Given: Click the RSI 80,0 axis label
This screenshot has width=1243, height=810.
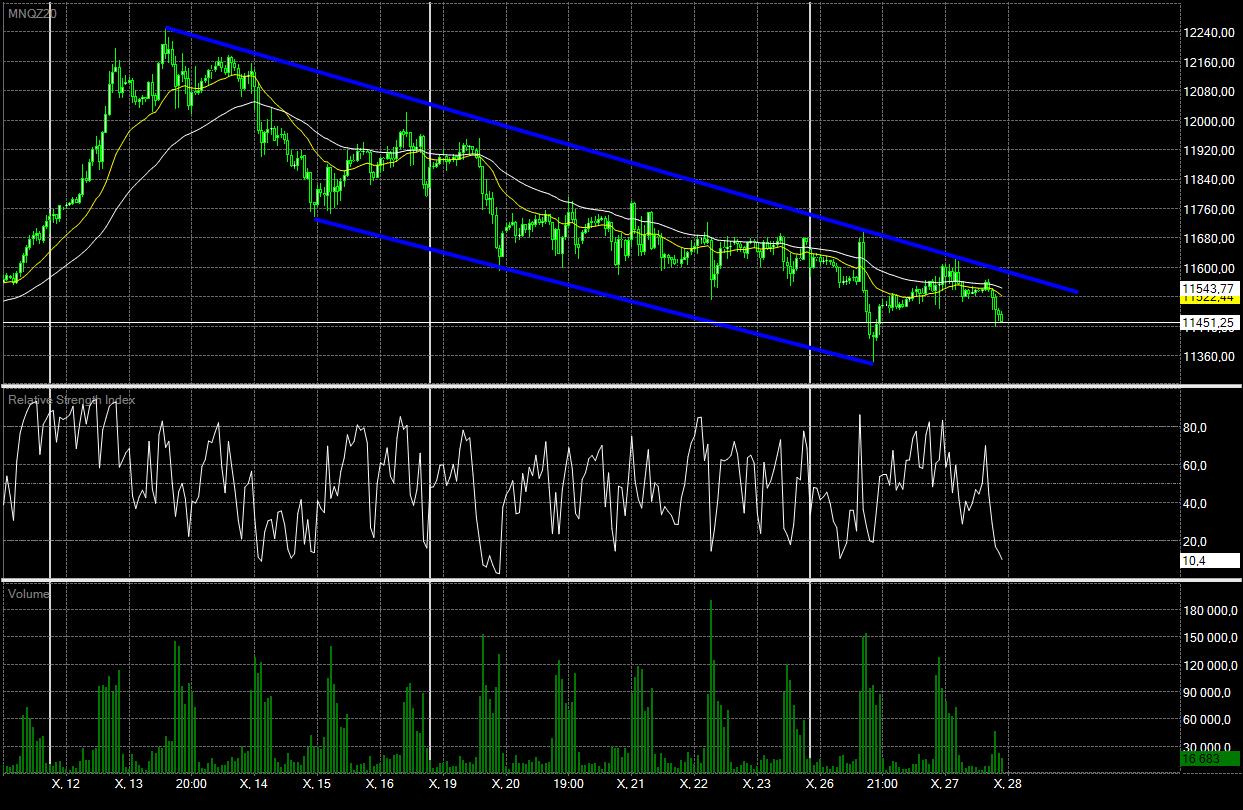Looking at the screenshot, I should (x=1195, y=428).
